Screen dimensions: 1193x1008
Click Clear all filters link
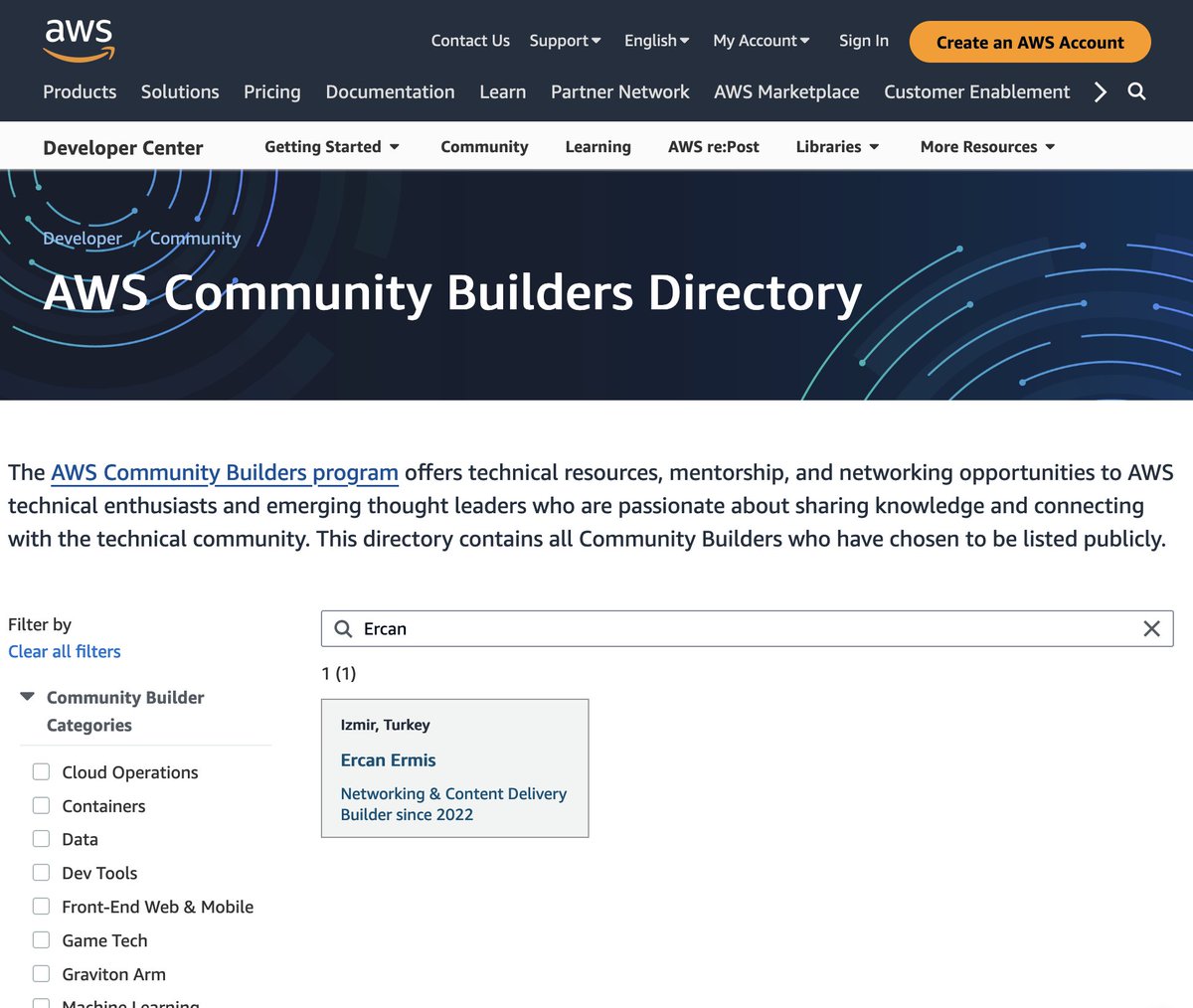65,651
